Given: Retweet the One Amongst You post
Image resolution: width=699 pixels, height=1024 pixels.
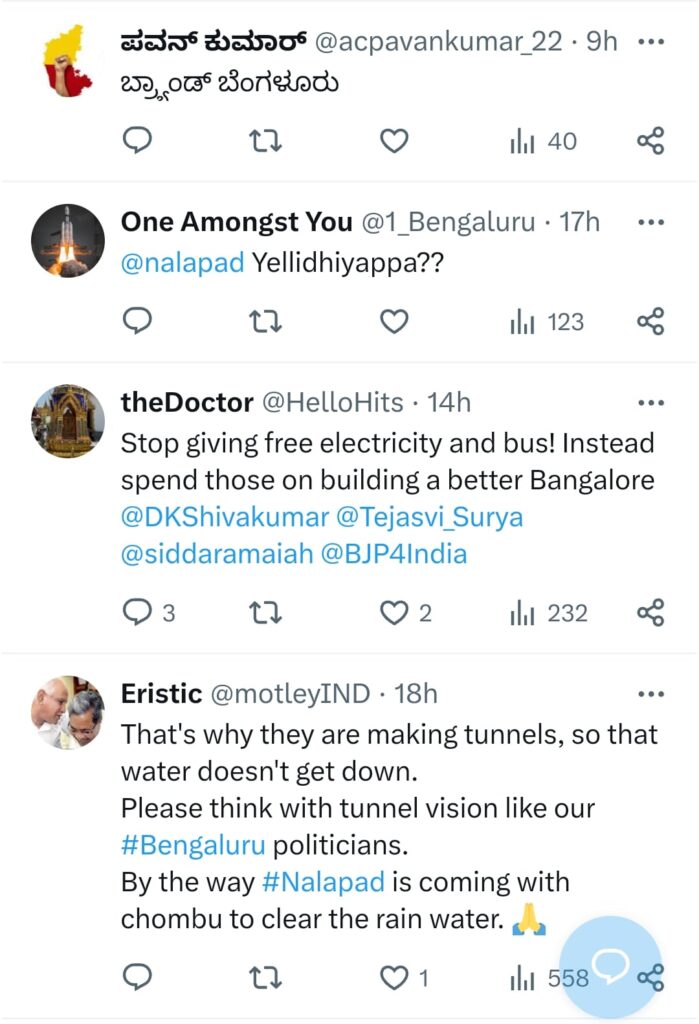Looking at the screenshot, I should coord(265,321).
